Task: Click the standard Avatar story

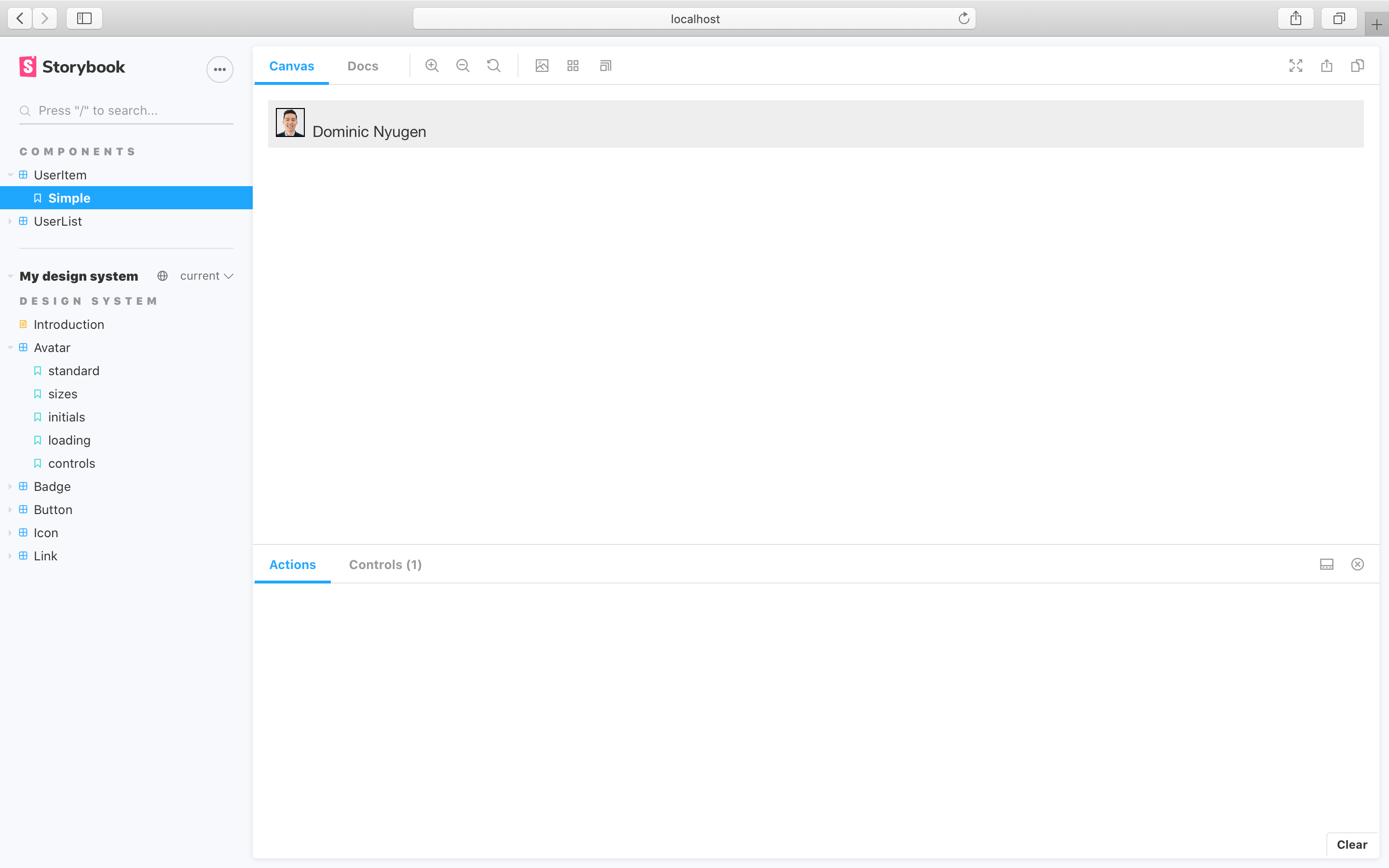Action: tap(73, 370)
